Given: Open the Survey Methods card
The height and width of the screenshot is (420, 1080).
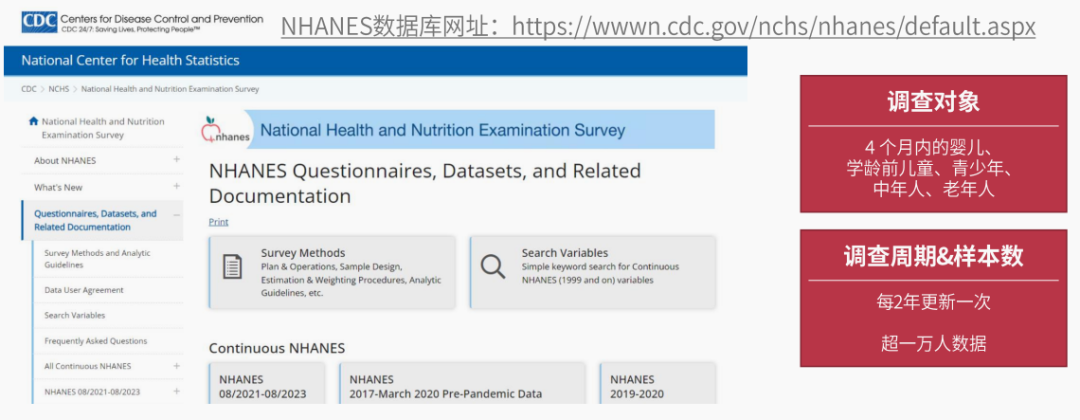Looking at the screenshot, I should click(x=332, y=272).
